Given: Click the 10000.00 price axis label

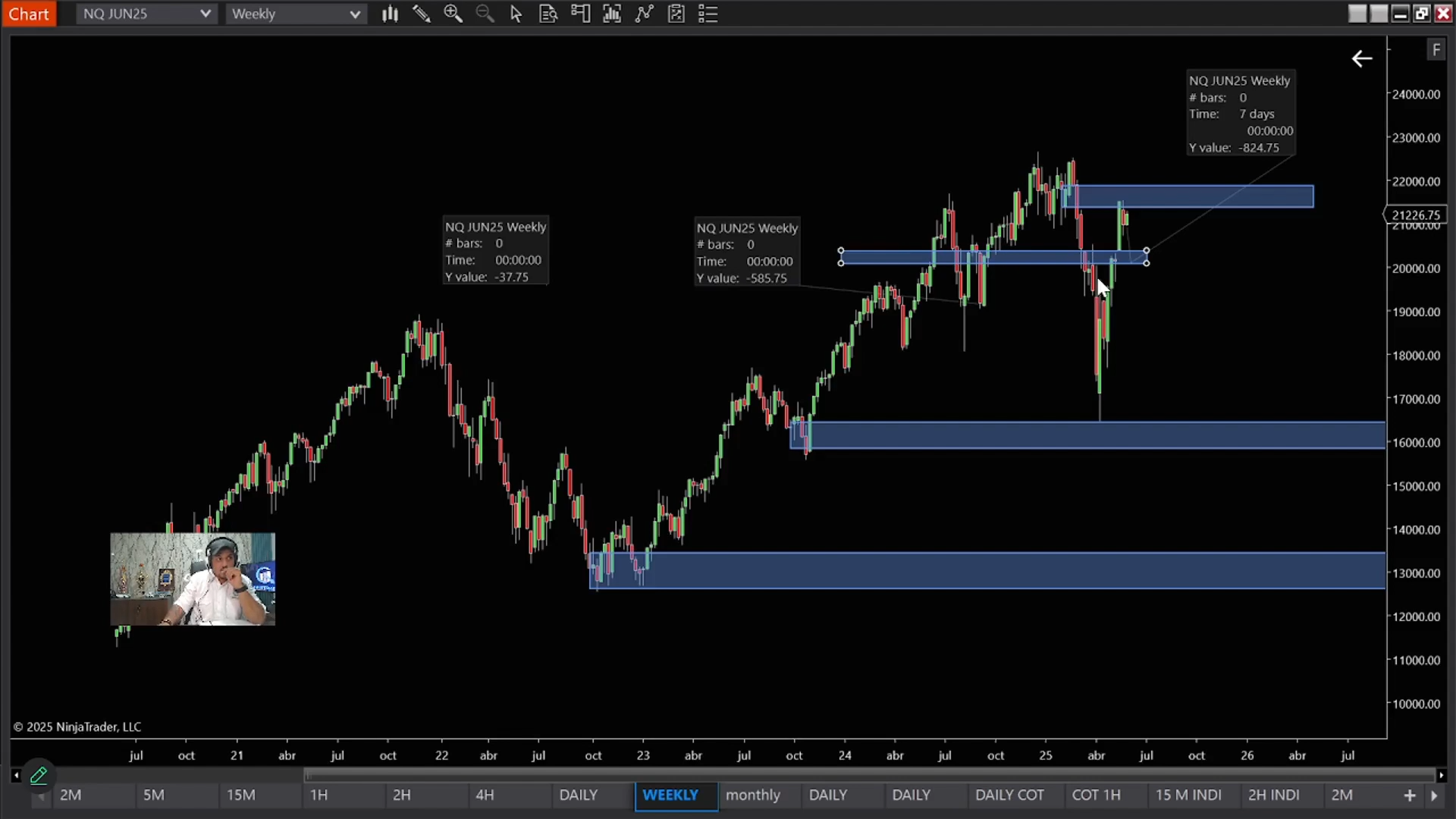Looking at the screenshot, I should 1416,704.
